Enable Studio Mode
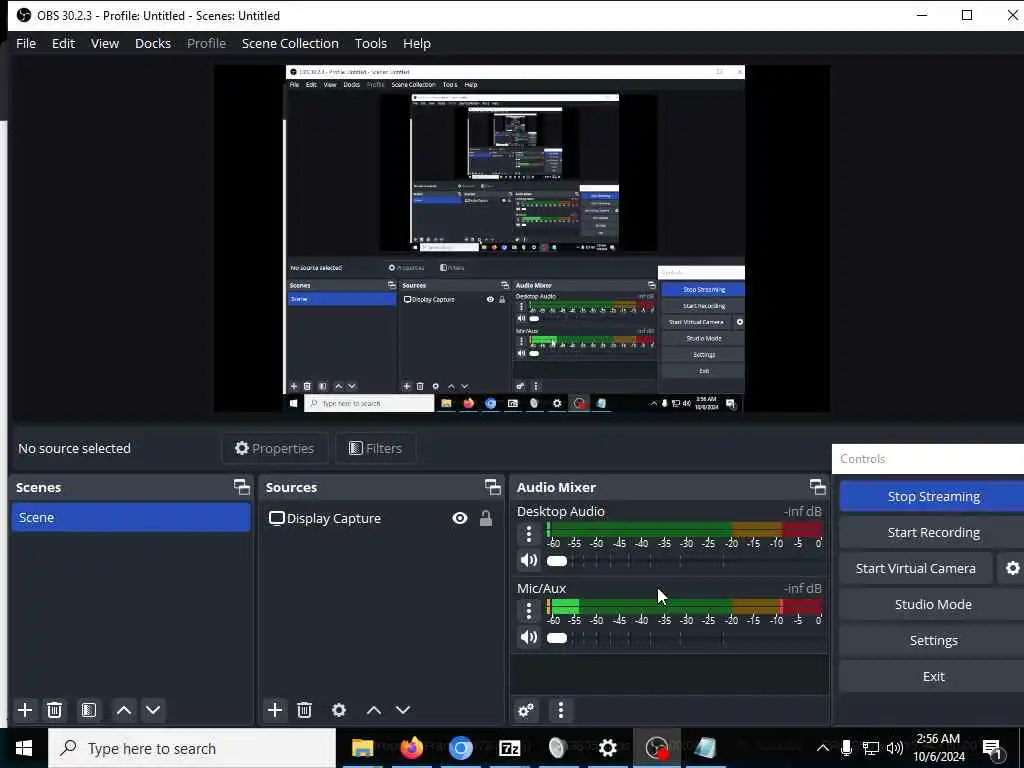This screenshot has height=768, width=1024. click(932, 604)
